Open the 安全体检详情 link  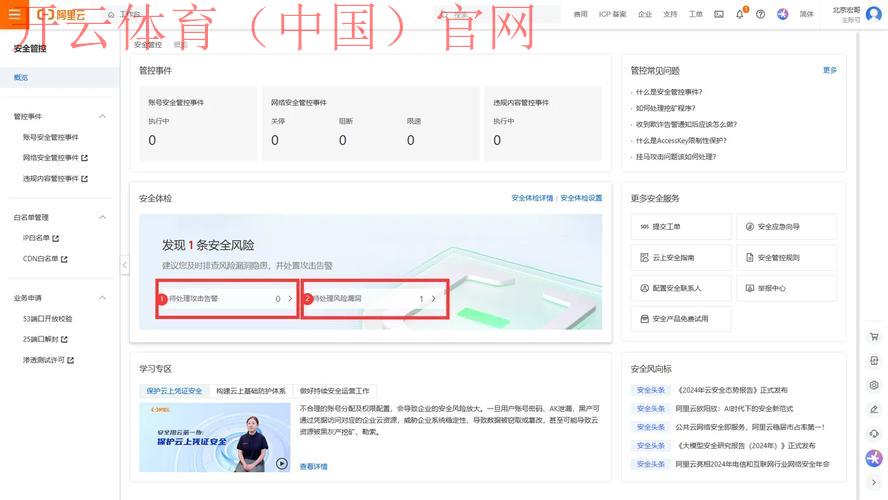pos(532,198)
